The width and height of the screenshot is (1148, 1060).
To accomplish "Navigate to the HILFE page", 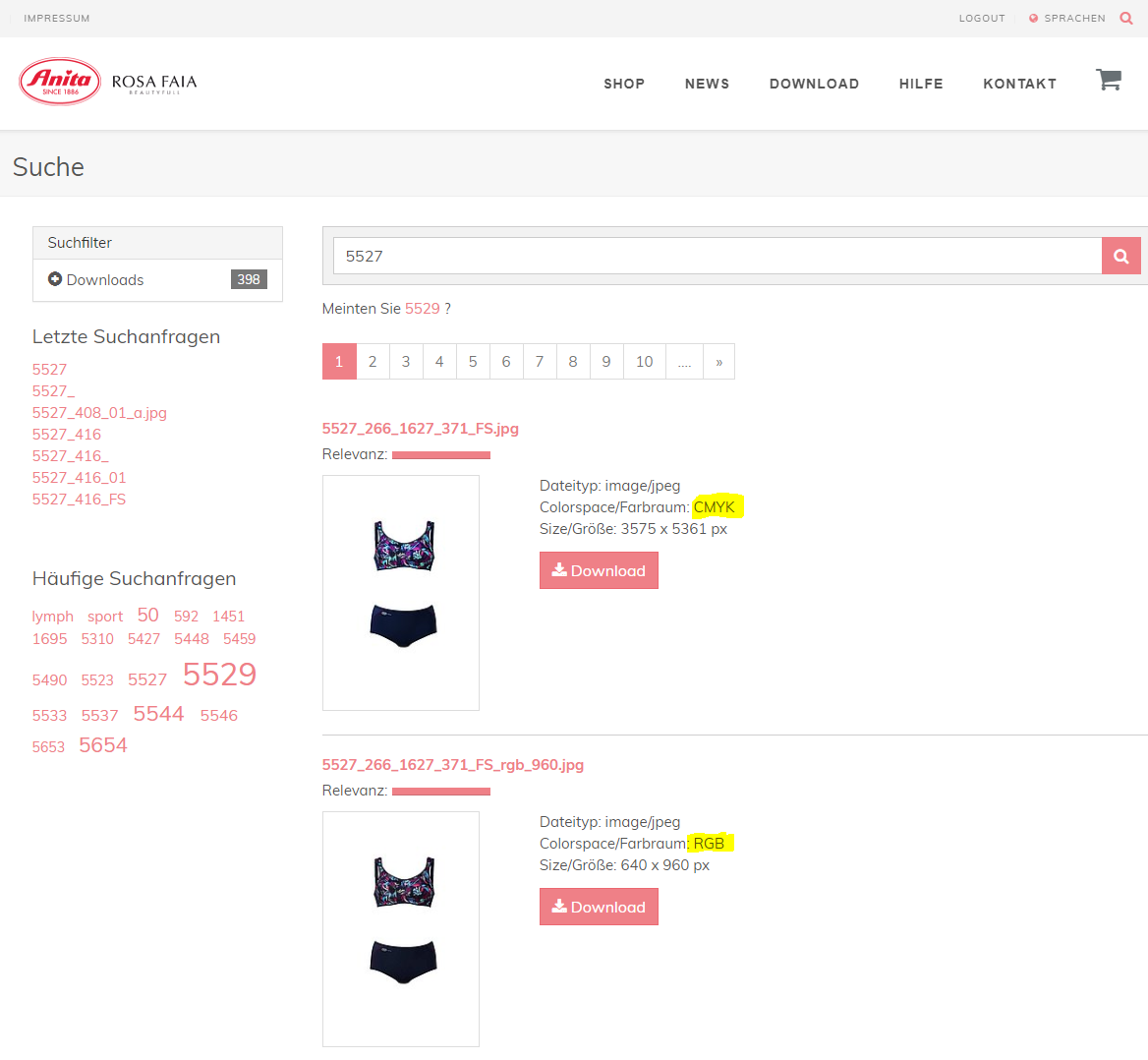I will (921, 84).
